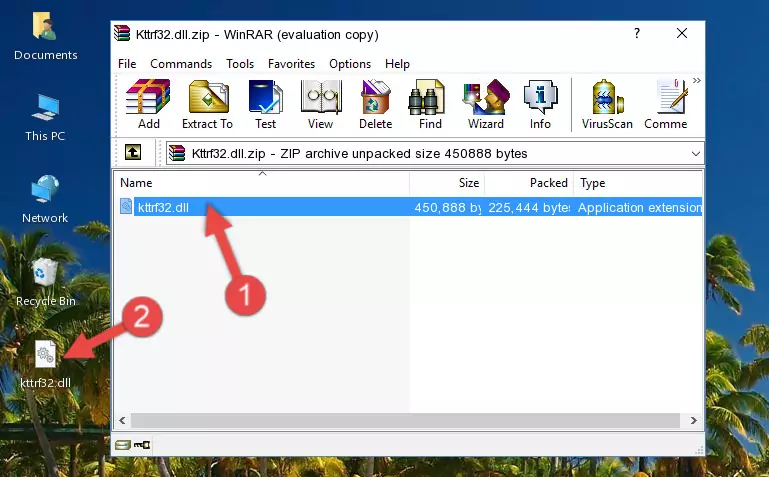Click the archive icon in address bar
This screenshot has height=477, width=769.
pos(177,153)
